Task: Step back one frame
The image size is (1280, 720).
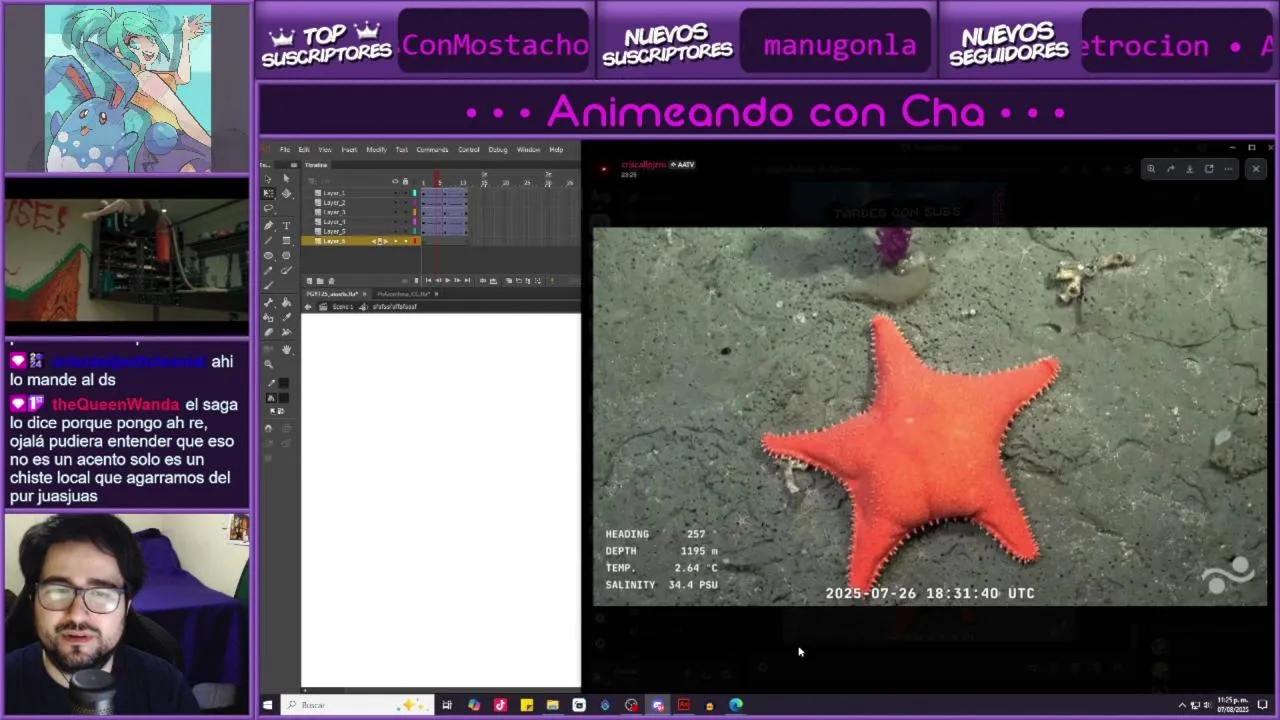Action: pyautogui.click(x=438, y=280)
